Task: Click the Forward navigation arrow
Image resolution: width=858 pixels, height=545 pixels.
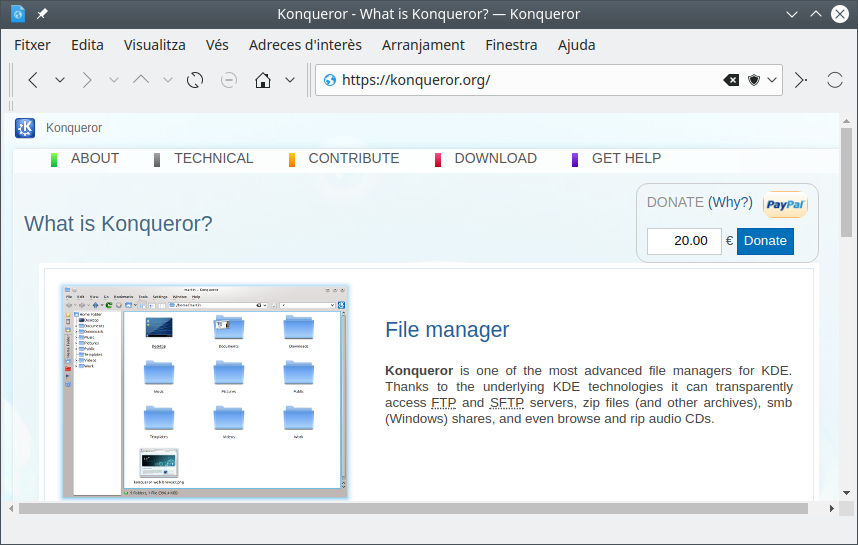Action: pyautogui.click(x=87, y=80)
